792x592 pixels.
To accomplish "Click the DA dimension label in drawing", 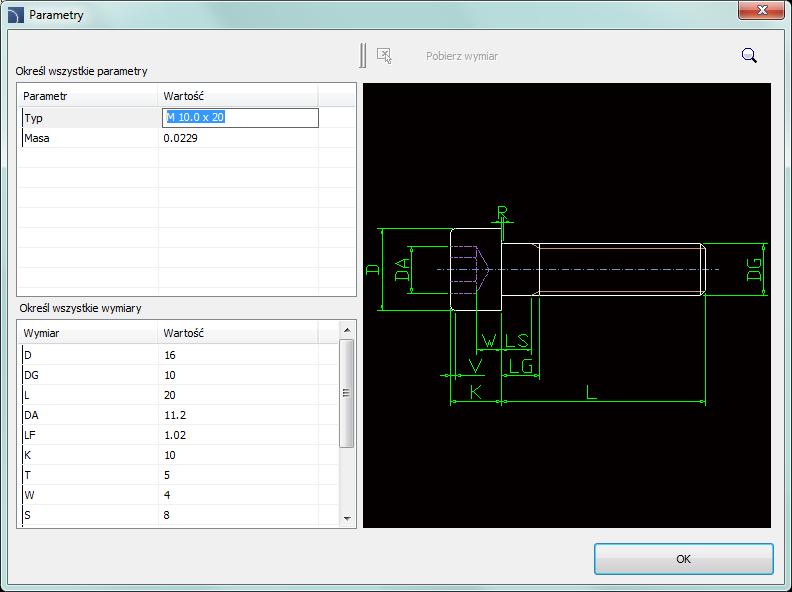I will tap(402, 269).
